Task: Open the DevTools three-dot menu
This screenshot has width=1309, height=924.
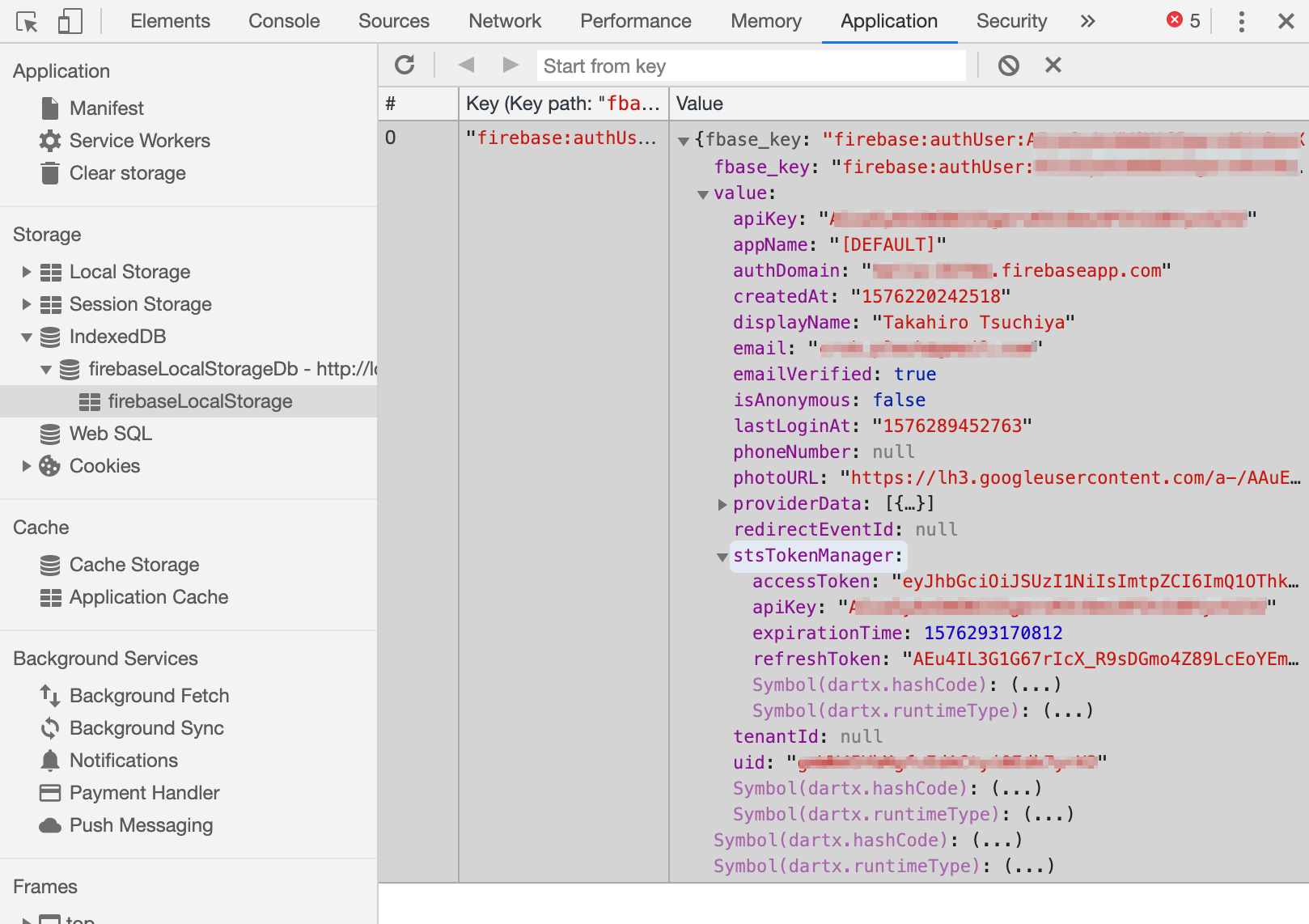Action: tap(1241, 21)
